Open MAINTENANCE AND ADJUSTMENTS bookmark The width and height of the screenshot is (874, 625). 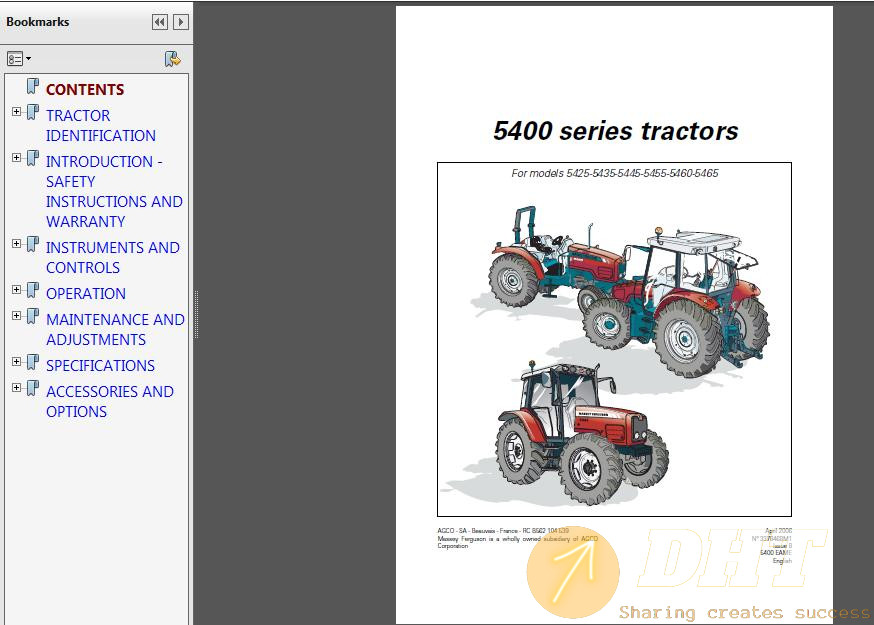[115, 330]
